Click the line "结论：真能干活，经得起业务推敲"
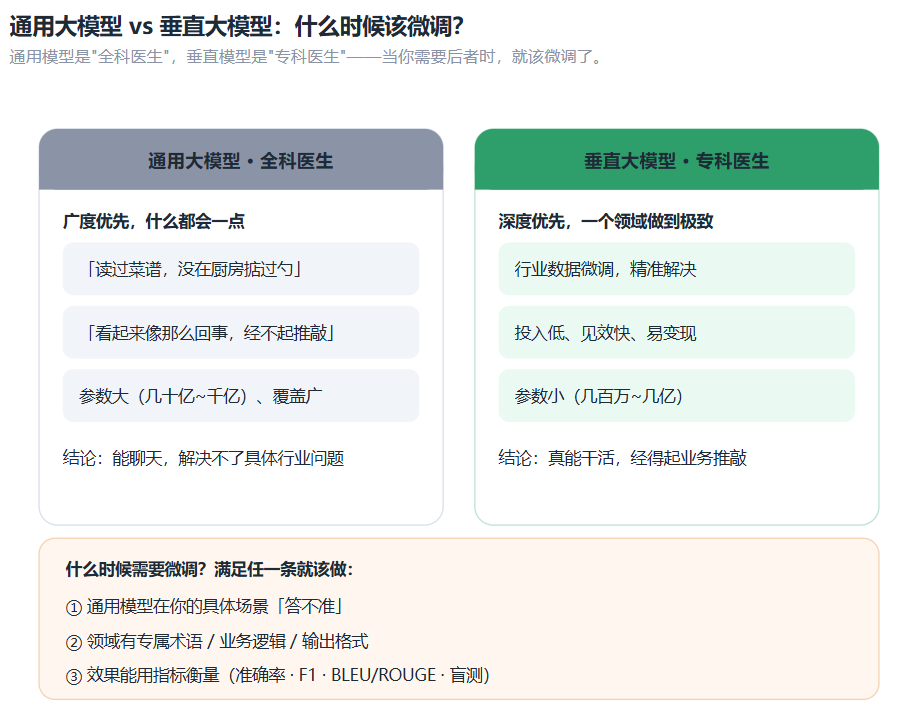This screenshot has height=713, width=898. tap(623, 458)
